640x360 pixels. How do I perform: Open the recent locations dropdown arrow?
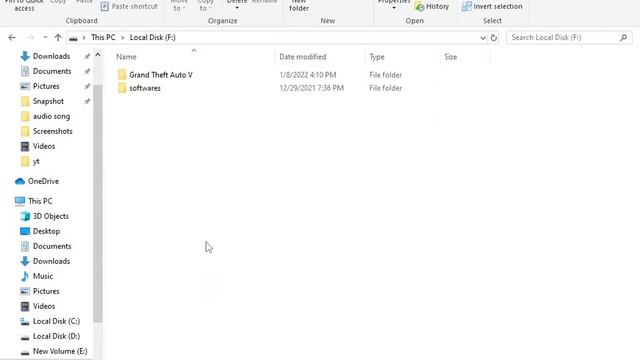tap(45, 38)
